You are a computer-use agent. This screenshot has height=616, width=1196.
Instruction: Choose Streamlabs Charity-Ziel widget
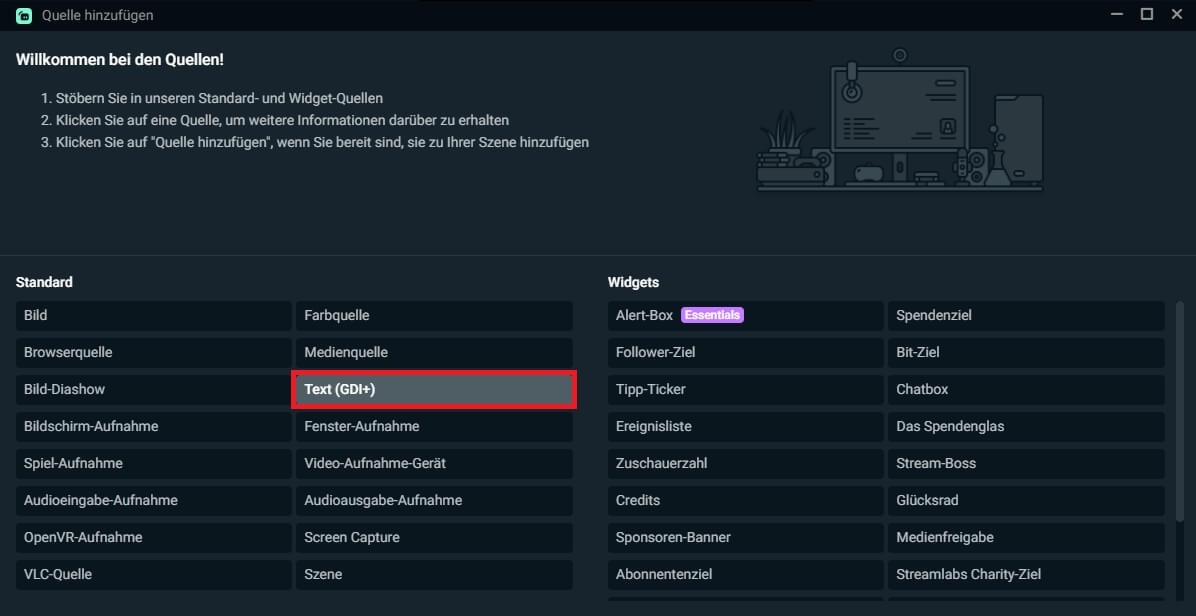pos(1025,575)
